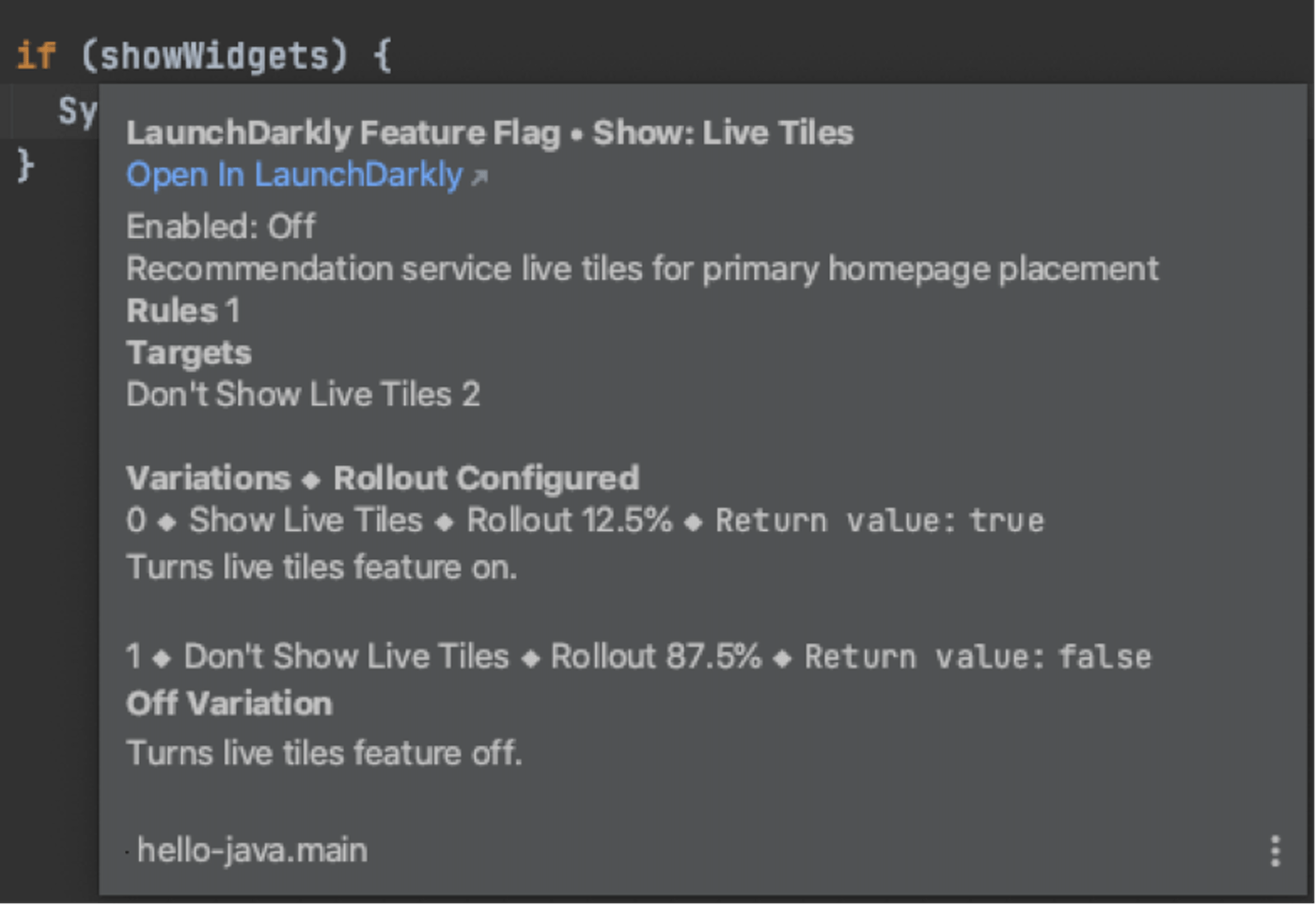Click the dot before hello-java.main label
1316x905 pixels.
point(127,851)
